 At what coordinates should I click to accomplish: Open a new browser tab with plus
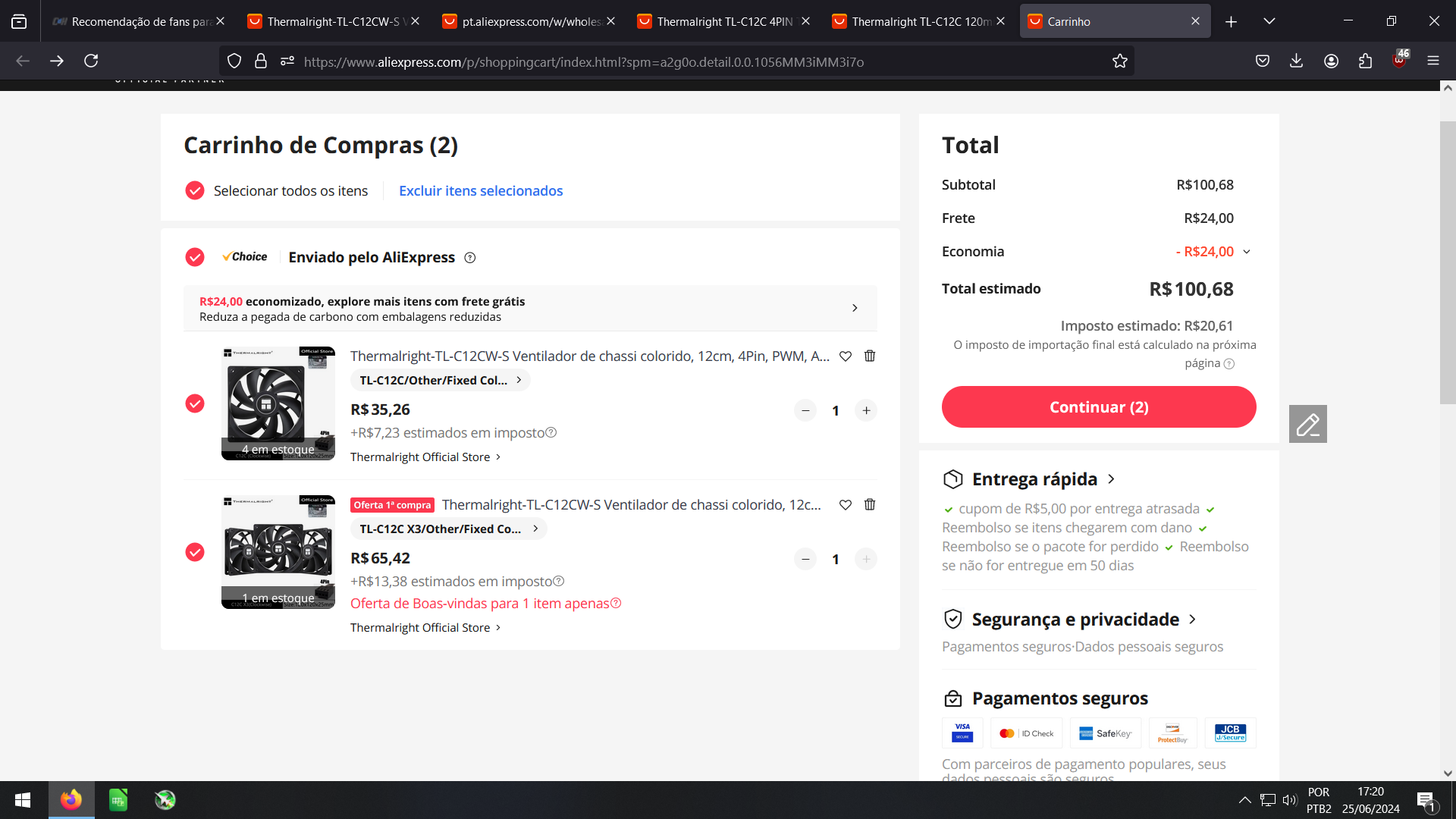pos(1231,21)
